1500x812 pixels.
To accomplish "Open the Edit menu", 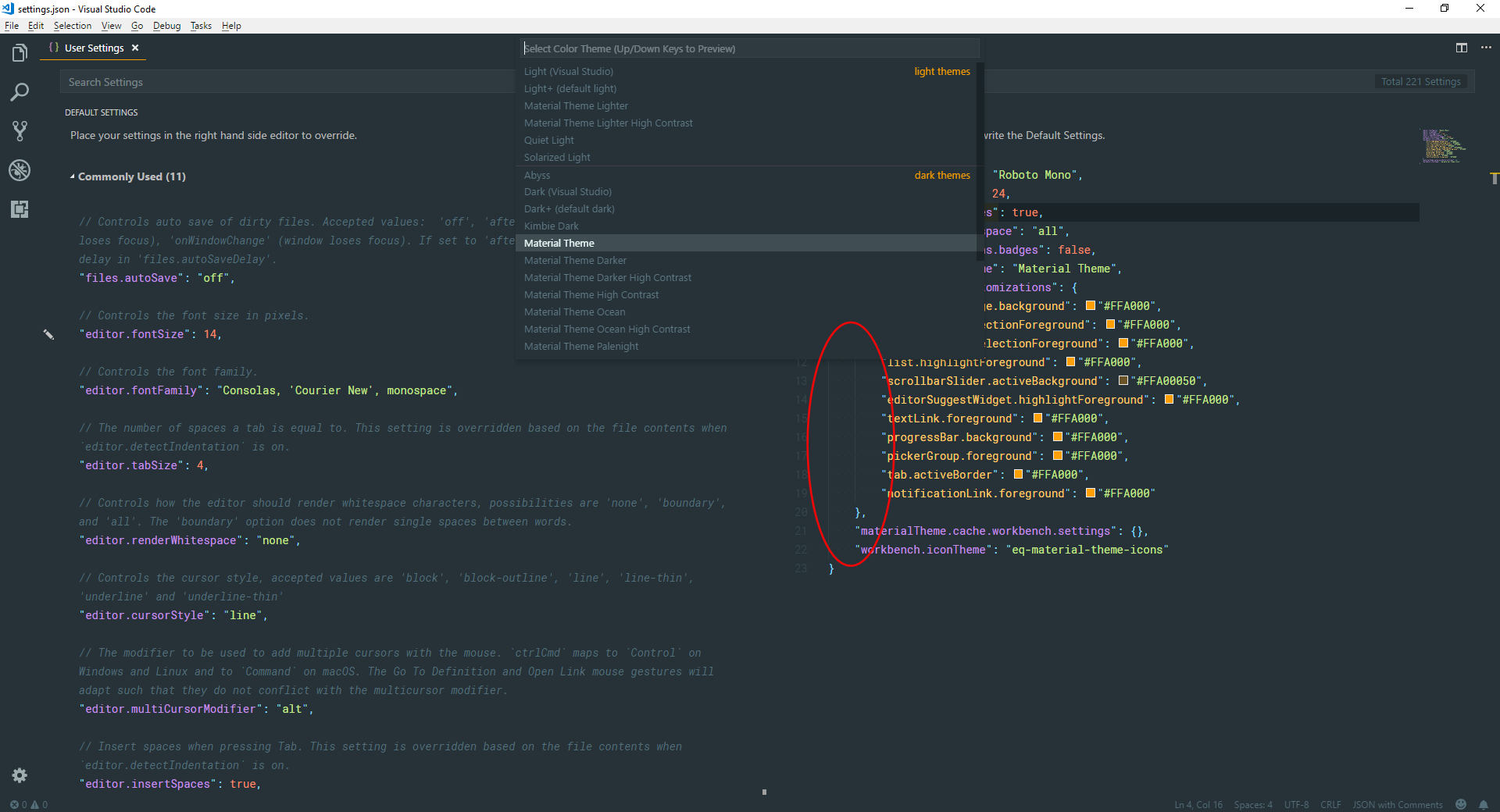I will pos(36,26).
